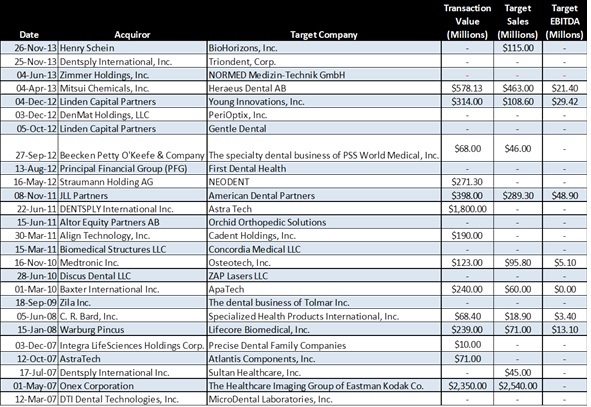Select the 'PeriOptix, Inc.' cell
The image size is (591, 407).
[324, 115]
